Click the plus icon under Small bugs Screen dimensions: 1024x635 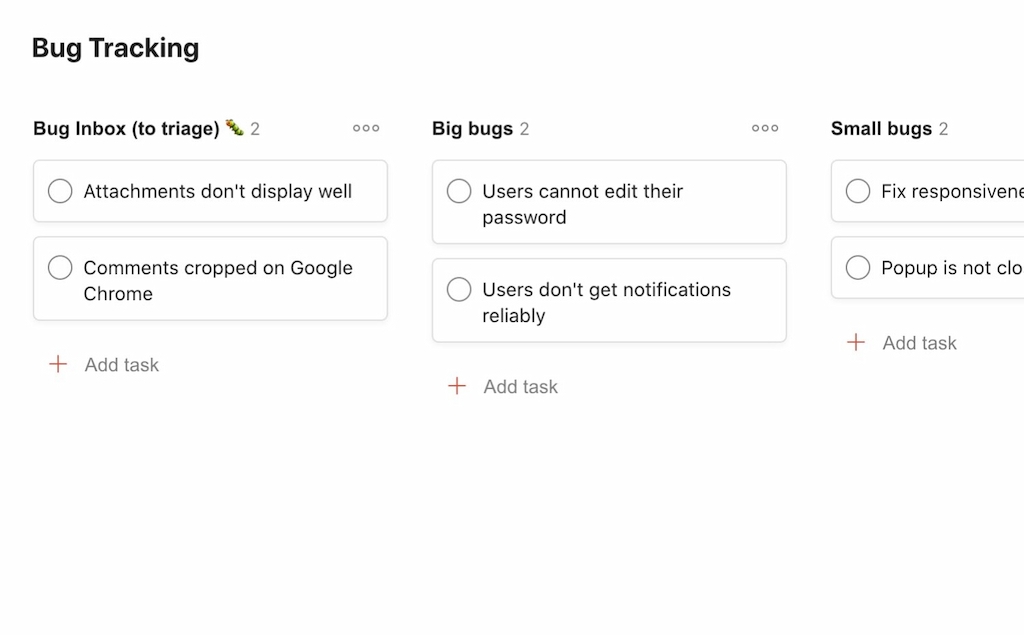pos(857,342)
